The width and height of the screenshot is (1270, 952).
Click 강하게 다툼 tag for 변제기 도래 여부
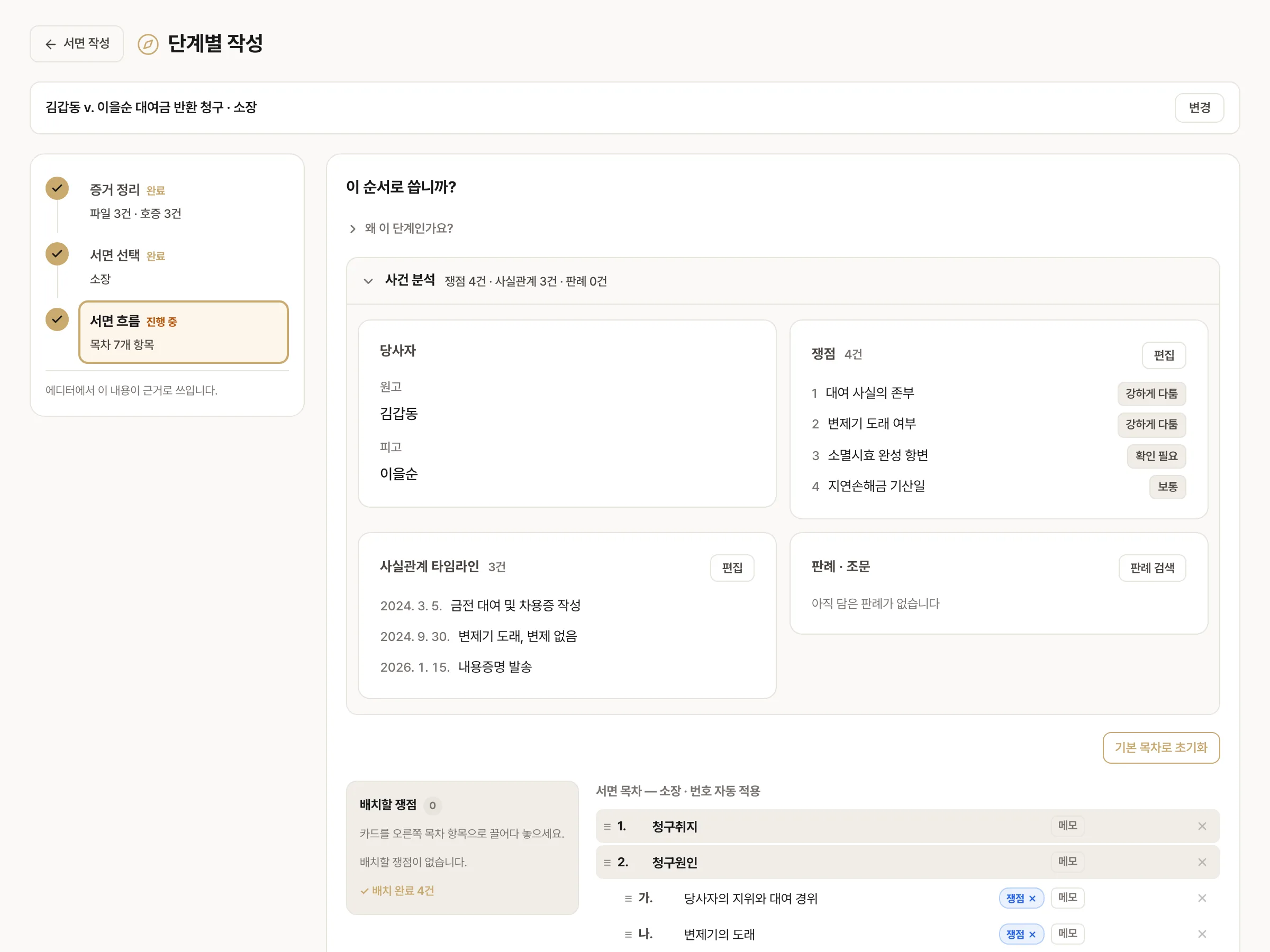1151,425
